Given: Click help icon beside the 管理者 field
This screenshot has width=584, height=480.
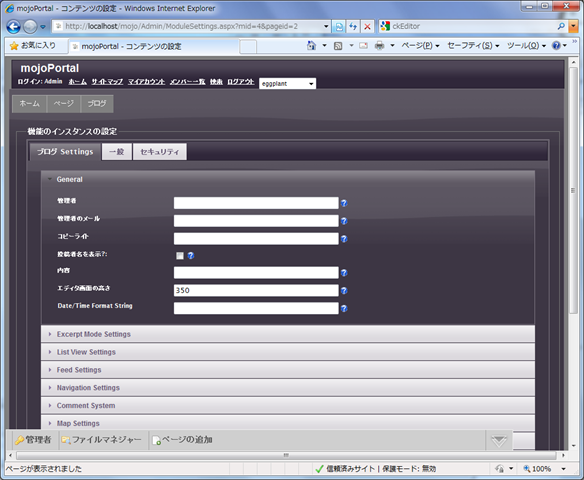Looking at the screenshot, I should [x=344, y=203].
